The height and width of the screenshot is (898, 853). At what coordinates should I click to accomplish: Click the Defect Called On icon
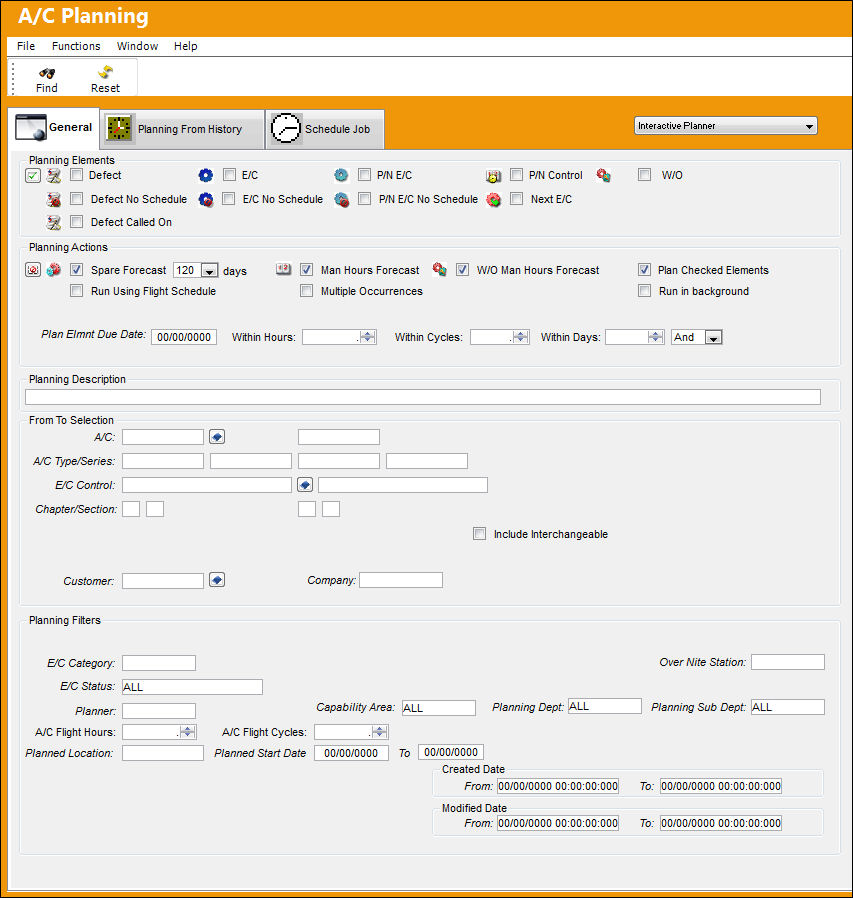point(54,223)
